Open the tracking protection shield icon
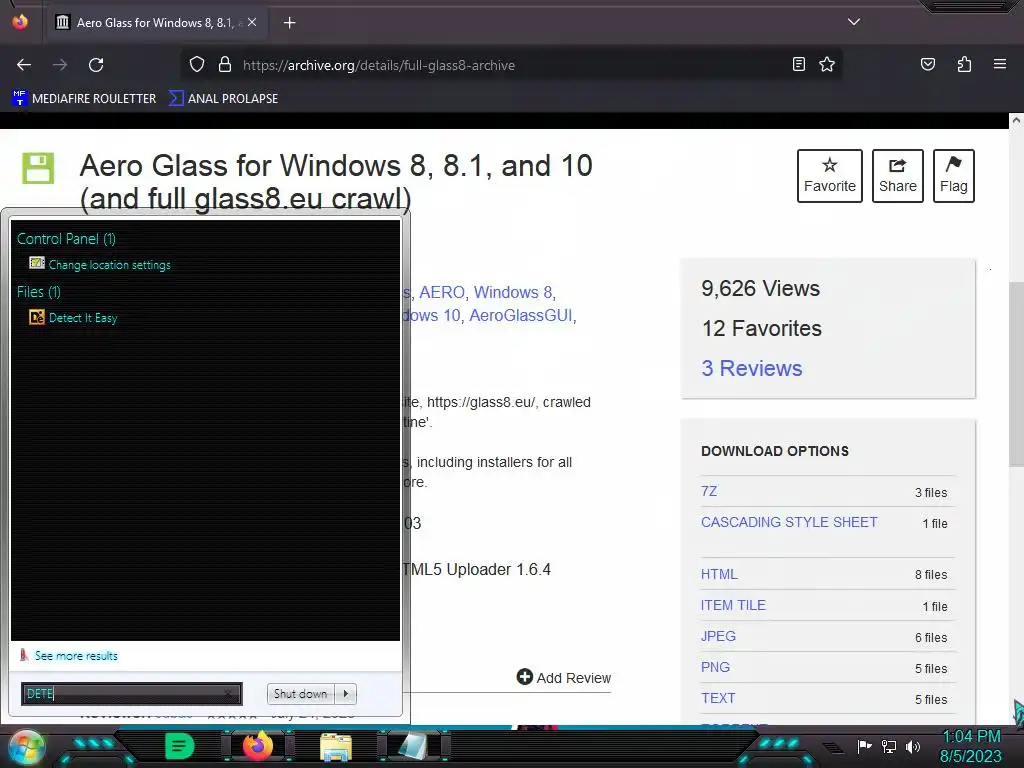Viewport: 1024px width, 768px height. click(197, 65)
